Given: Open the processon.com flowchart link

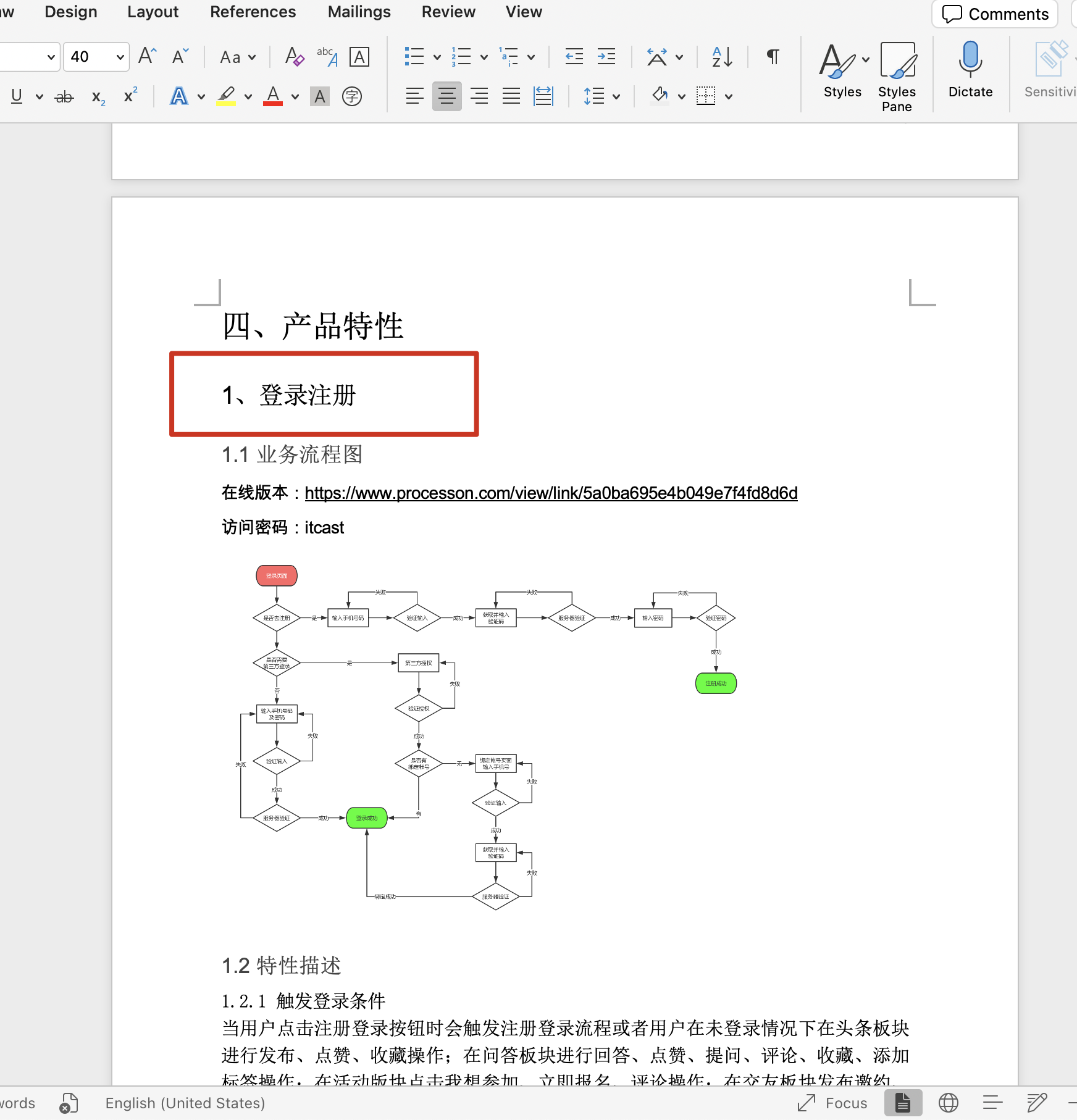Looking at the screenshot, I should click(x=551, y=493).
